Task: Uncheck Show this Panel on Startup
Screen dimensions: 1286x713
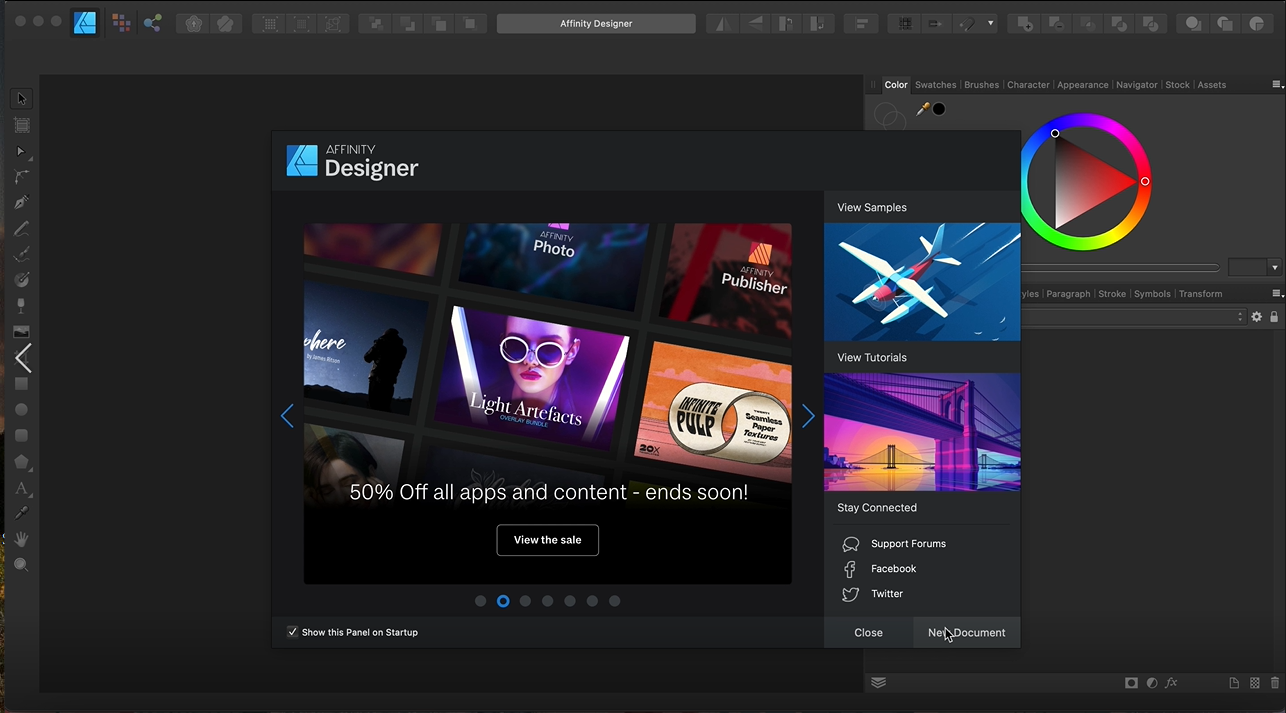Action: [293, 632]
